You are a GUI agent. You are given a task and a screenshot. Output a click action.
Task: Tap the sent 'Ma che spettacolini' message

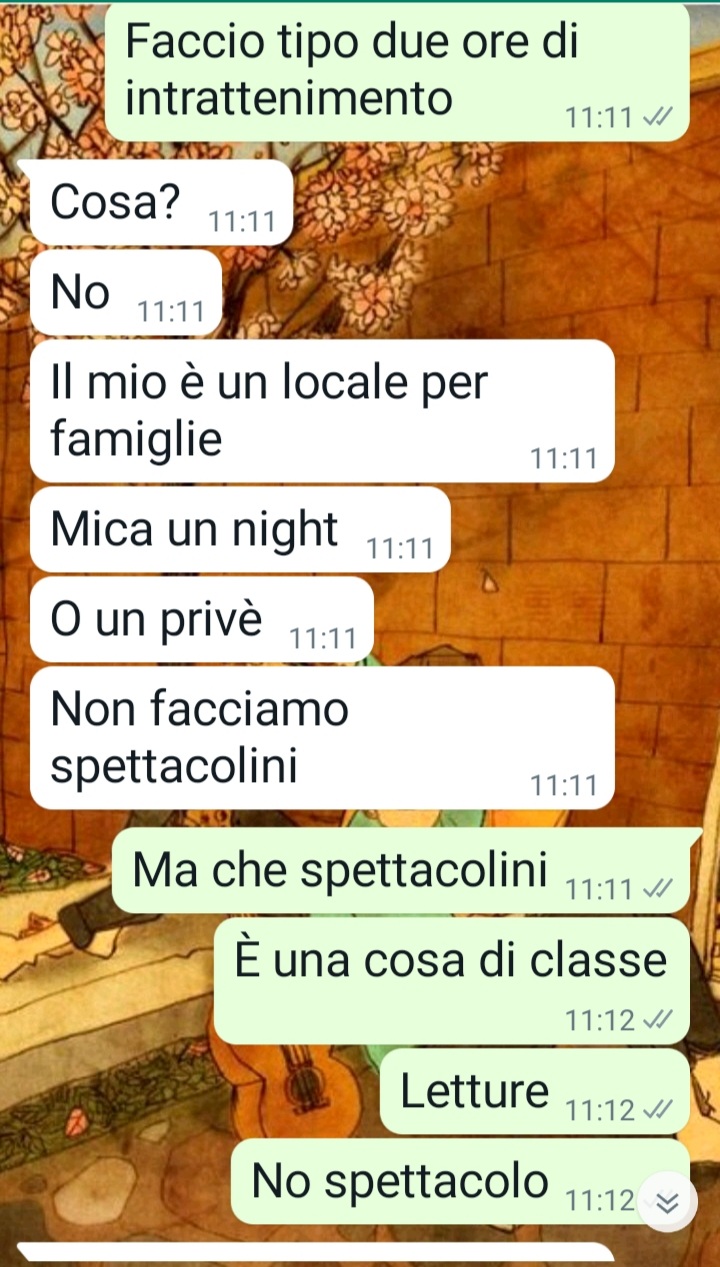click(x=401, y=870)
